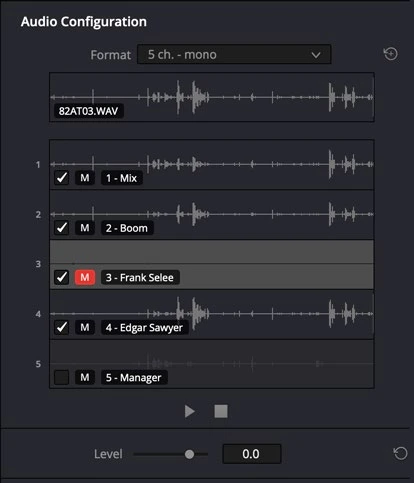Mute the 1 - Mix channel
This screenshot has width=414, height=483.
[x=85, y=178]
